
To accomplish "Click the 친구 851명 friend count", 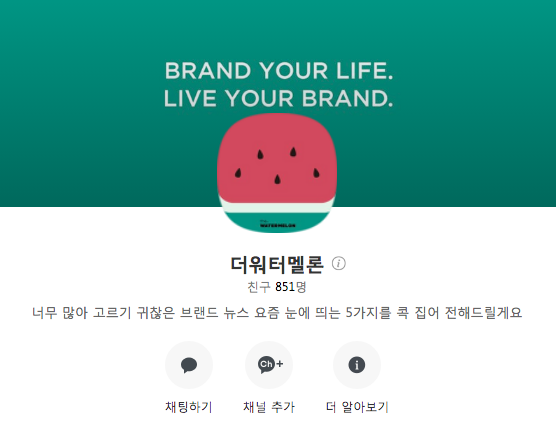I will pos(277,287).
